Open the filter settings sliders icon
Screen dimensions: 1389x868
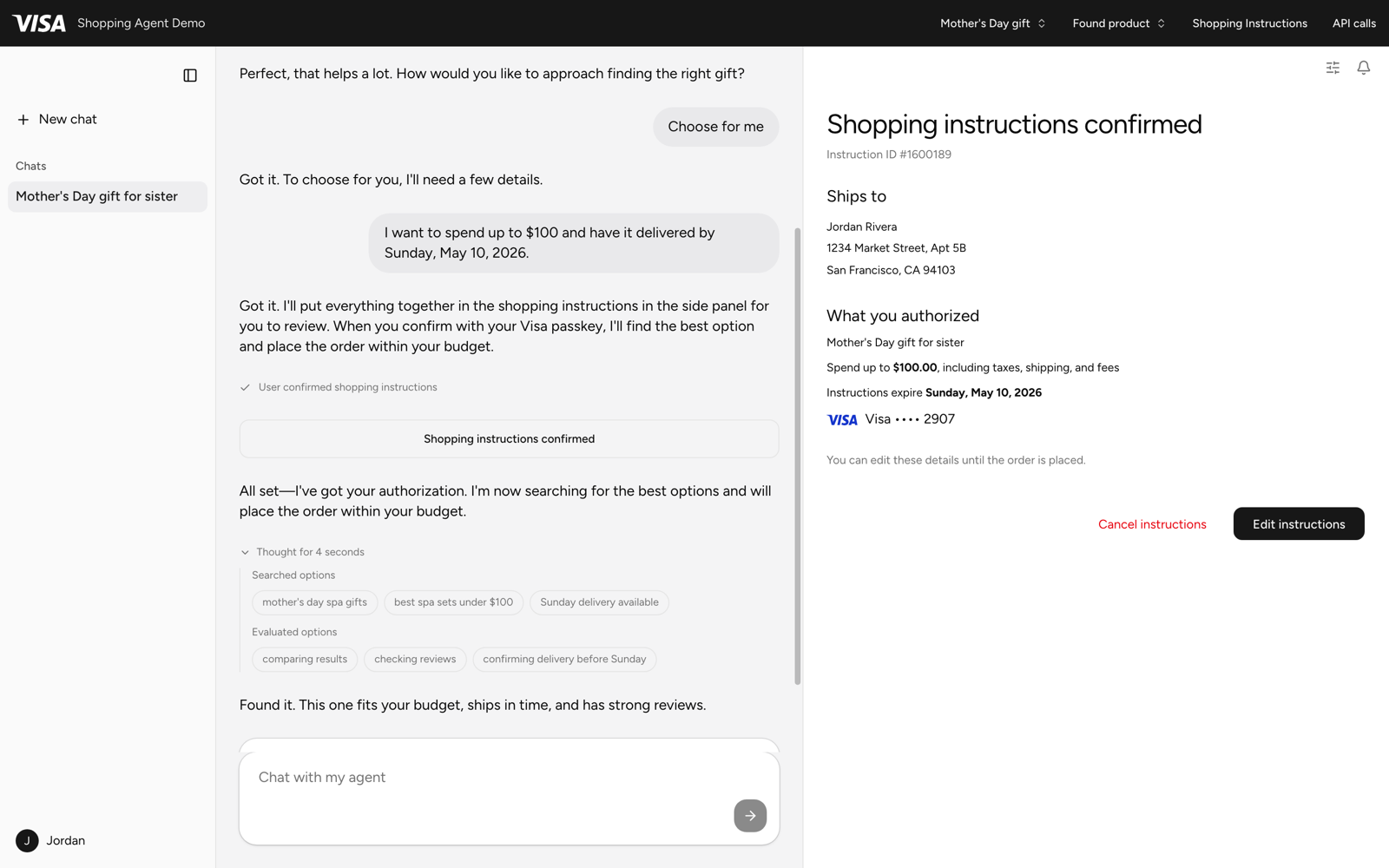coord(1333,68)
